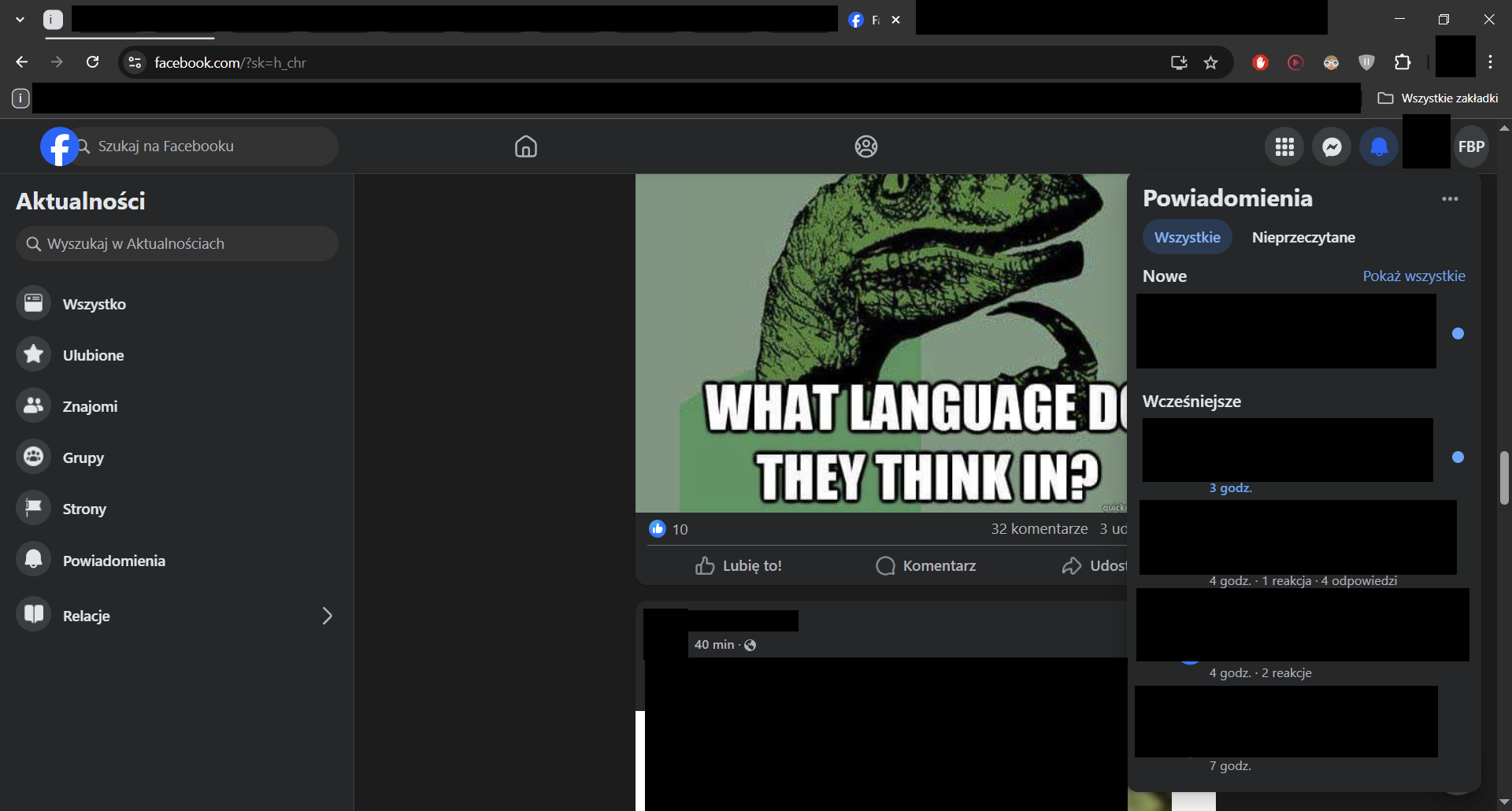The width and height of the screenshot is (1512, 811).
Task: Open Ulubione from the sidebar
Action: coord(92,354)
